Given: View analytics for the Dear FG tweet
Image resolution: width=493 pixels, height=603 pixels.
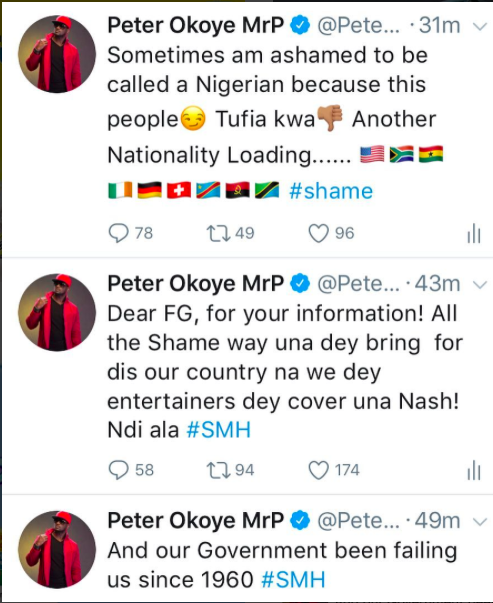Looking at the screenshot, I should click(x=474, y=470).
